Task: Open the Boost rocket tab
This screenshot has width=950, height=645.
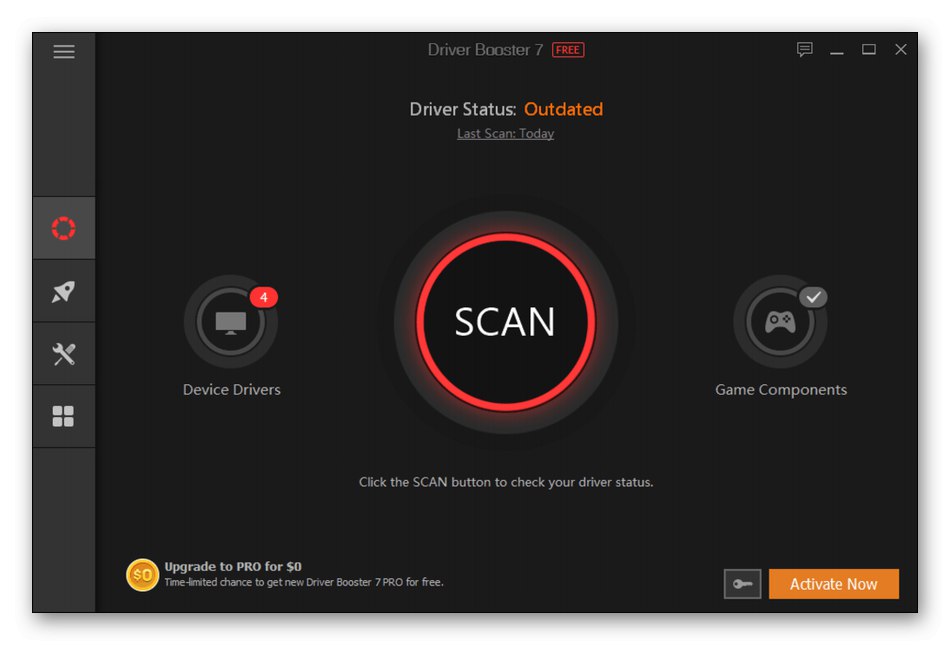Action: [64, 291]
